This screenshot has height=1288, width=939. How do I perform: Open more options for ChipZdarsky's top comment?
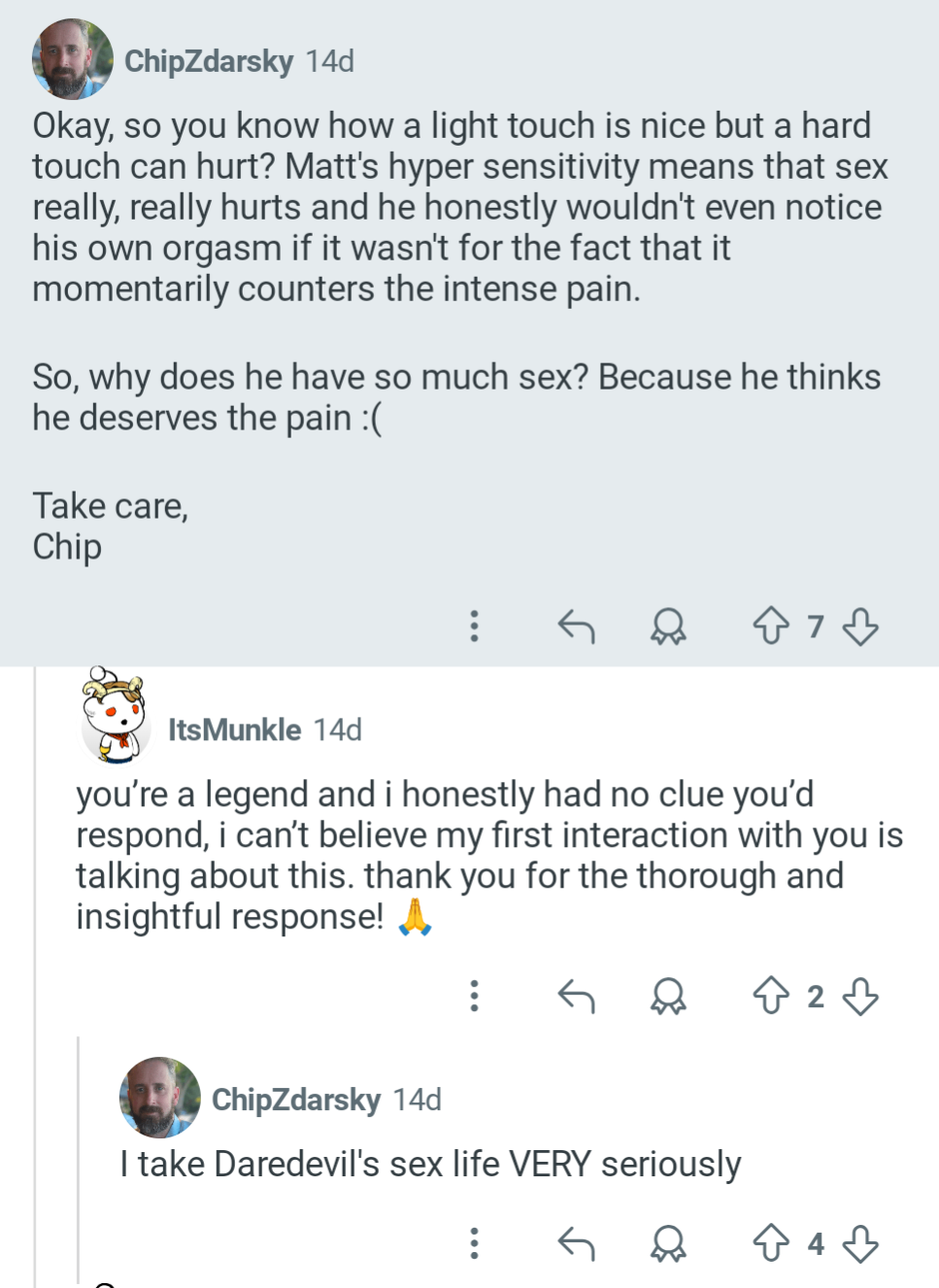point(474,627)
